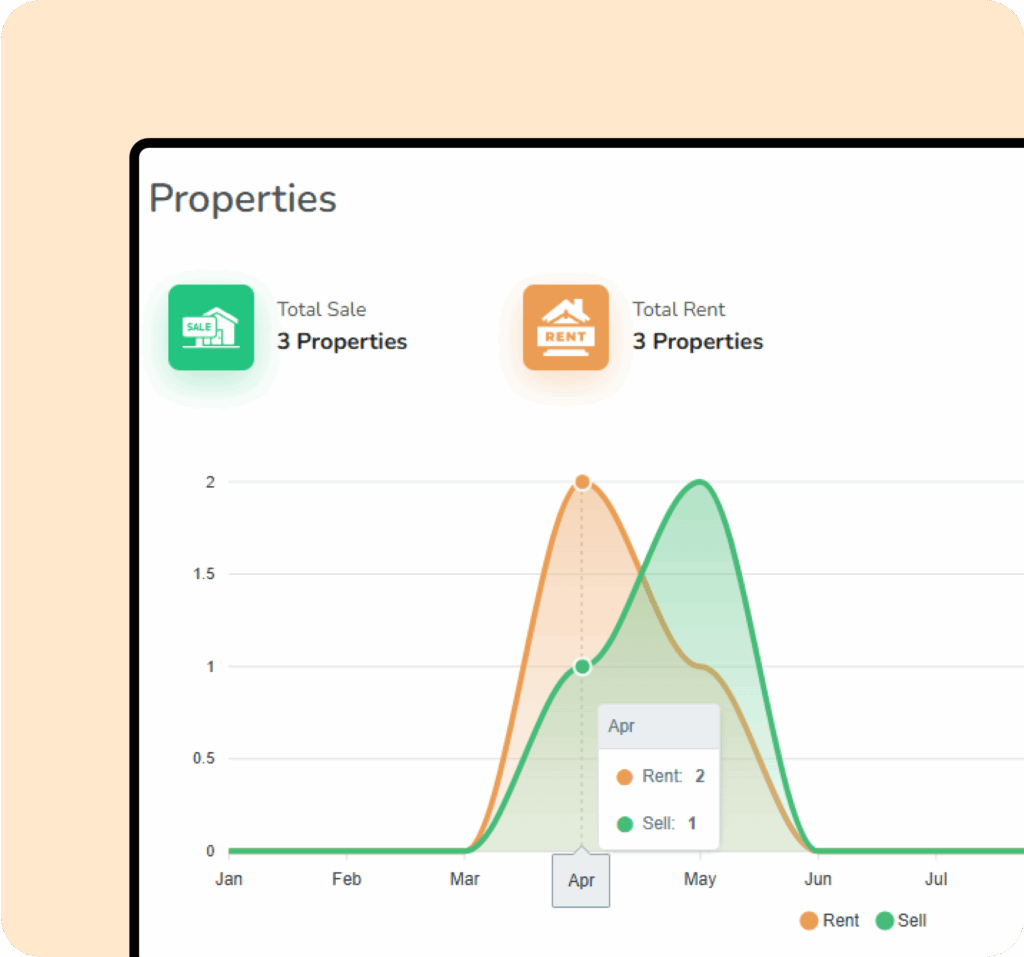The image size is (1024, 957).
Task: Toggle the Sell series in chart legend
Action: [x=901, y=920]
